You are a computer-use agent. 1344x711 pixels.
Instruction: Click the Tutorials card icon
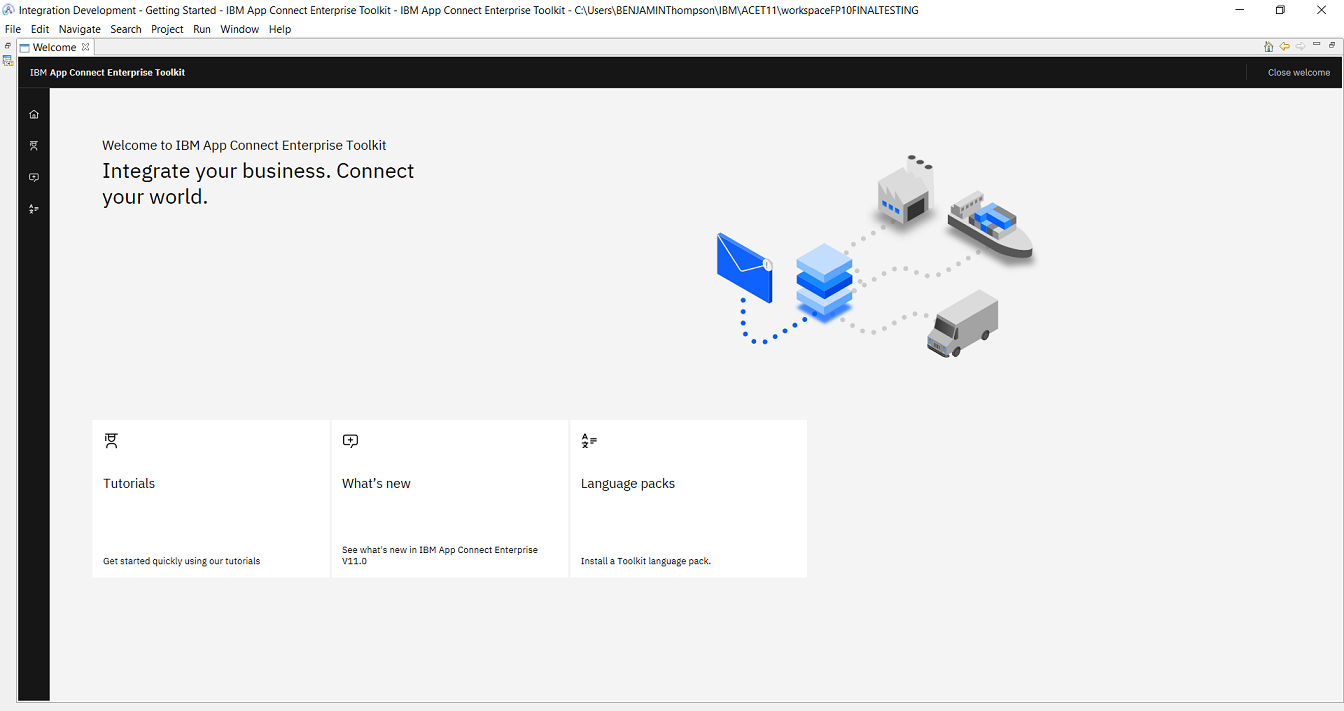pyautogui.click(x=111, y=440)
